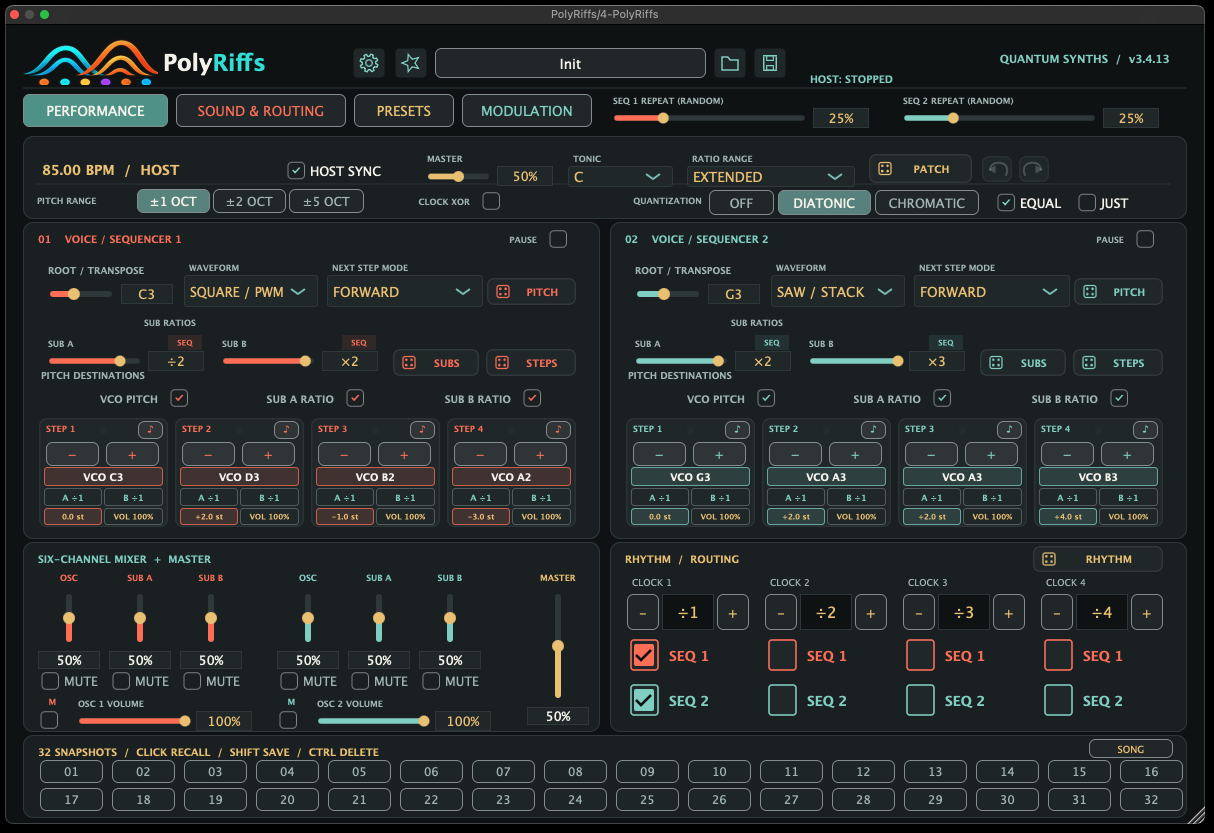Viewport: 1214px width, 833px height.
Task: Save preset with floppy disk icon
Action: pyautogui.click(x=770, y=63)
